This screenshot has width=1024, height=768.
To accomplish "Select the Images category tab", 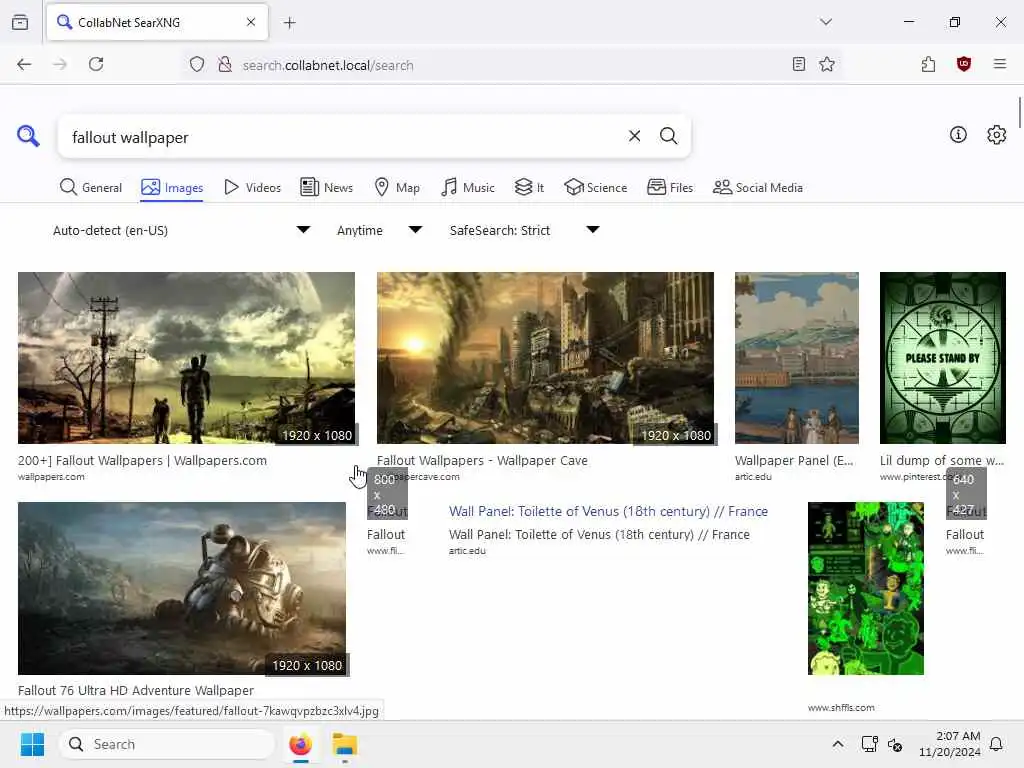I will pos(172,187).
